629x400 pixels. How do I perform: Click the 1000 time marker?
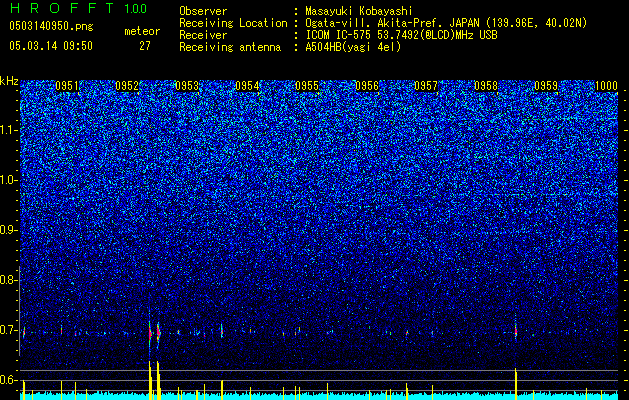click(x=606, y=86)
